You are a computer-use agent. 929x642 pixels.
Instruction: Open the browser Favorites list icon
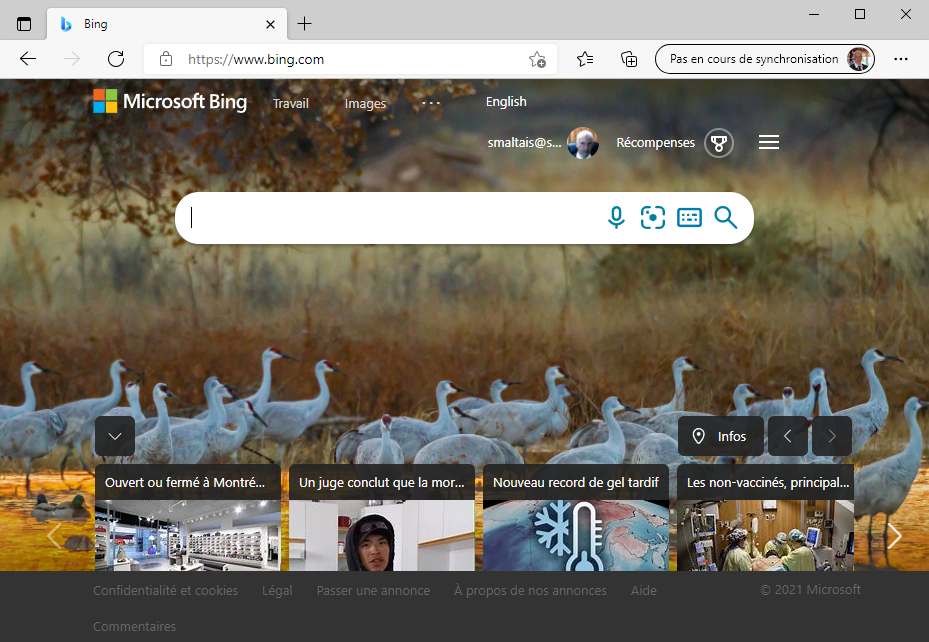(x=585, y=59)
